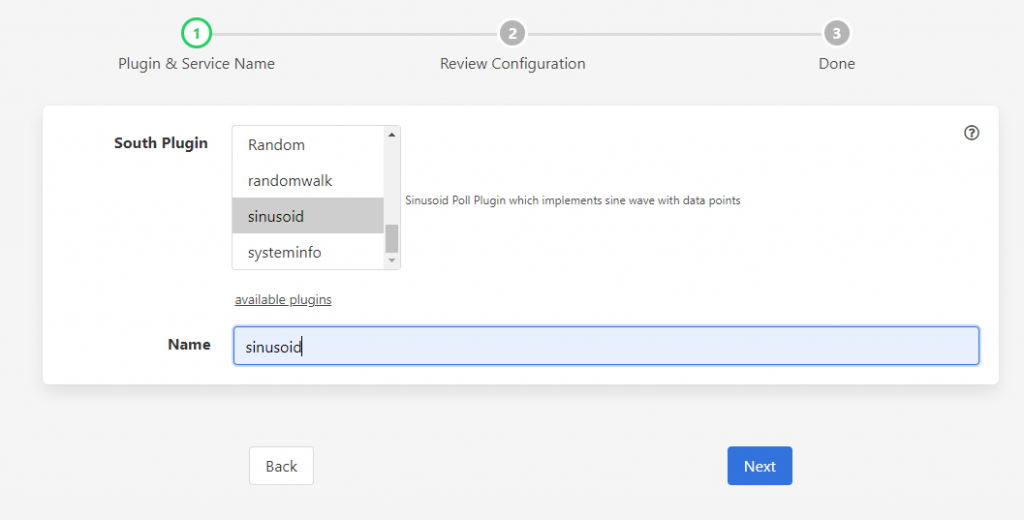Open the help question mark icon
The width and height of the screenshot is (1024, 520).
(x=971, y=133)
